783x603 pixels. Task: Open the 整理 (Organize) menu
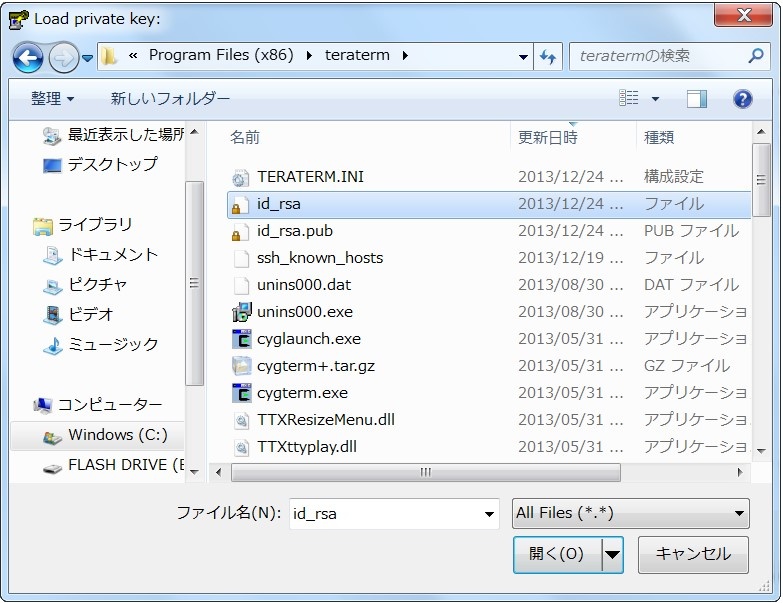click(52, 99)
